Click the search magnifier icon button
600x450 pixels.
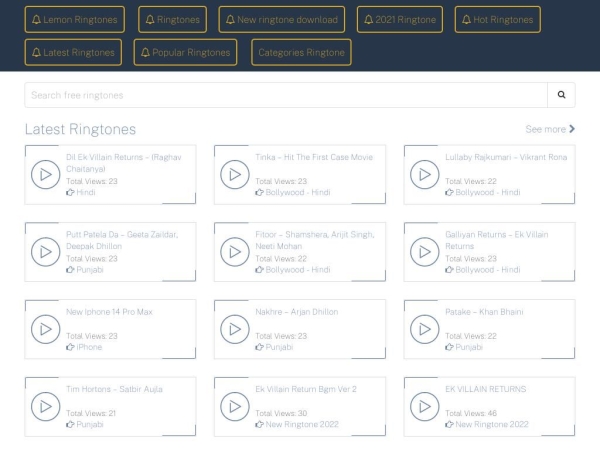click(x=561, y=95)
